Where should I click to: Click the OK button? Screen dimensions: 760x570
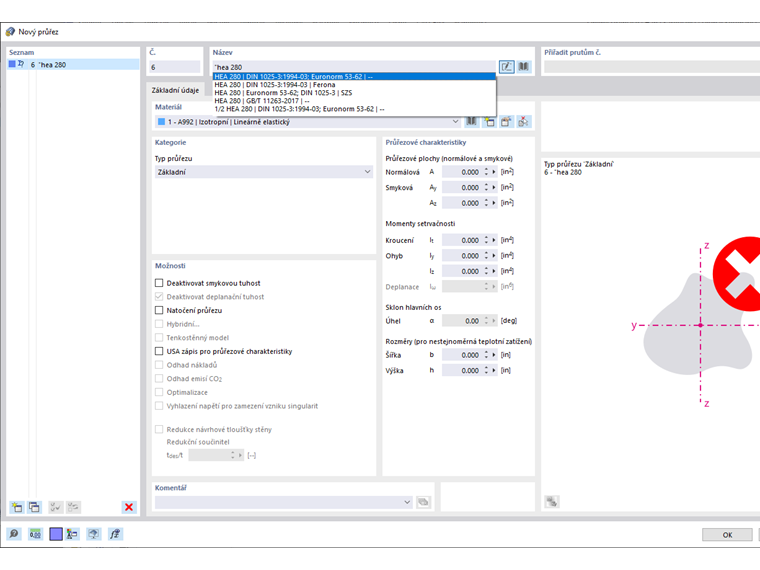(x=727, y=535)
